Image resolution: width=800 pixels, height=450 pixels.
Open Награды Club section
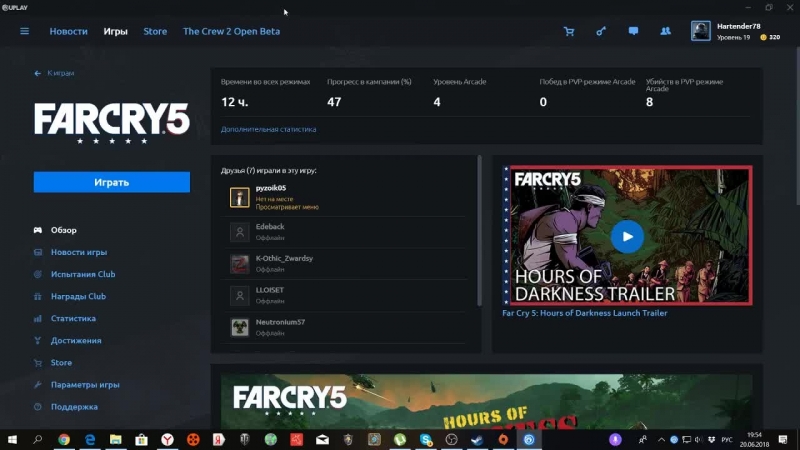(x=78, y=296)
